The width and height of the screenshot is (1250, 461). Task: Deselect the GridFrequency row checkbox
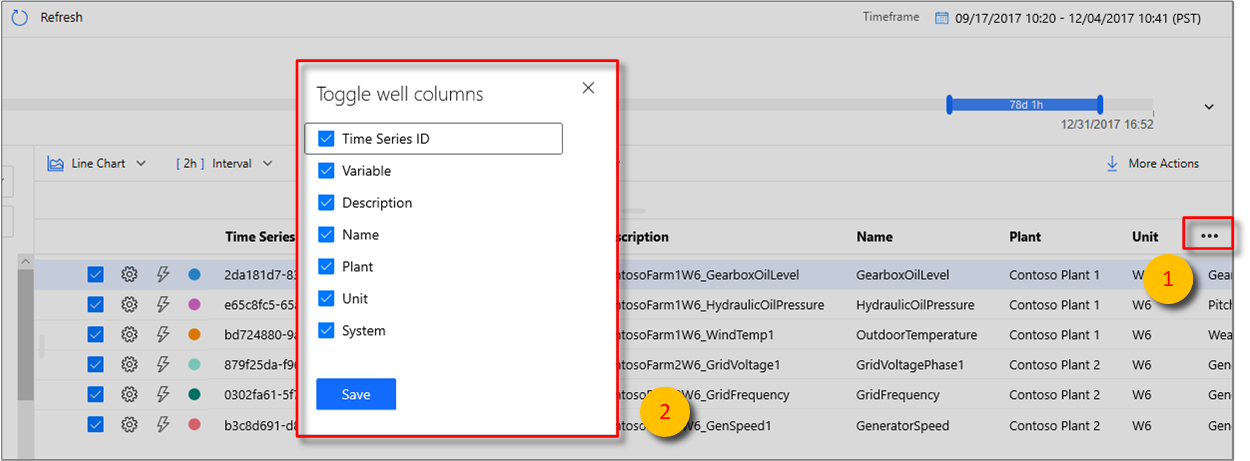[95, 395]
